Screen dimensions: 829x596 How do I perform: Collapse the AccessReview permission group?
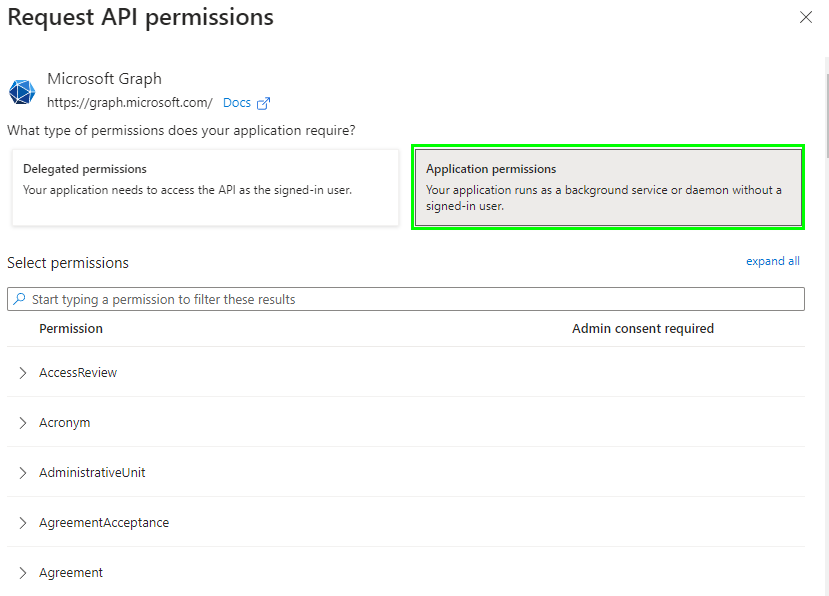click(23, 372)
